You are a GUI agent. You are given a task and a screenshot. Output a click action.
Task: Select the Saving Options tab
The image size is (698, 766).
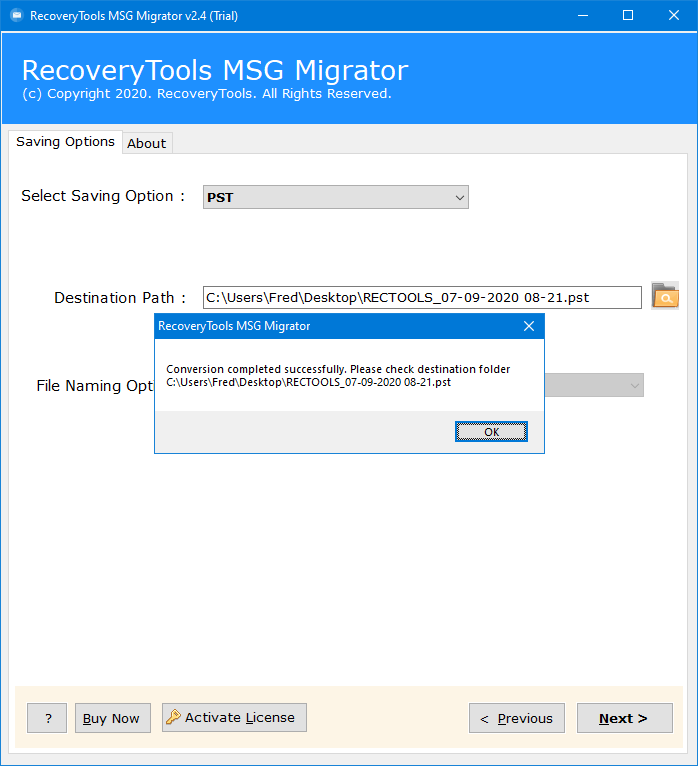pyautogui.click(x=65, y=142)
